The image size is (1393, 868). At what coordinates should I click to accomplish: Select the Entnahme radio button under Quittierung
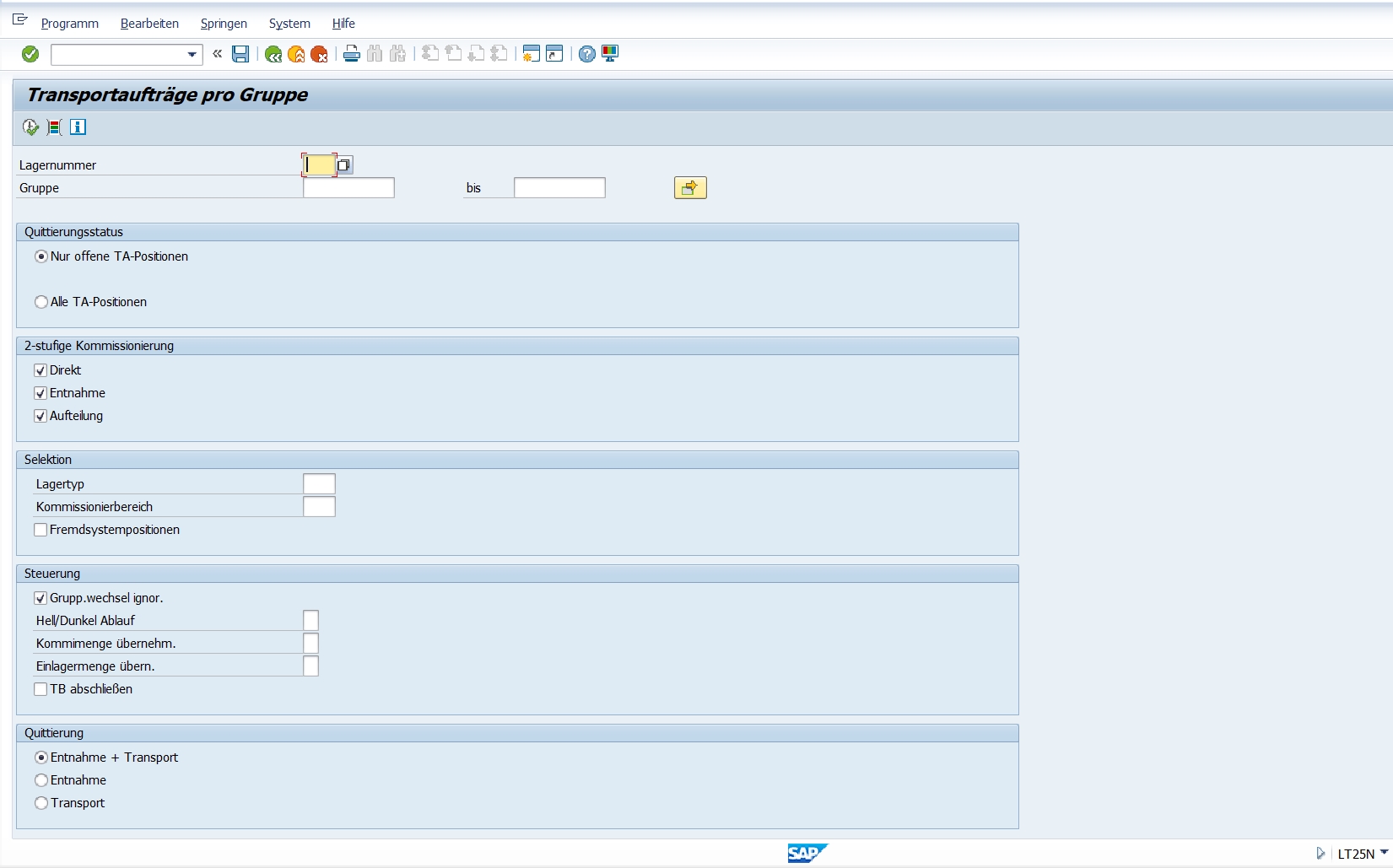pyautogui.click(x=40, y=780)
